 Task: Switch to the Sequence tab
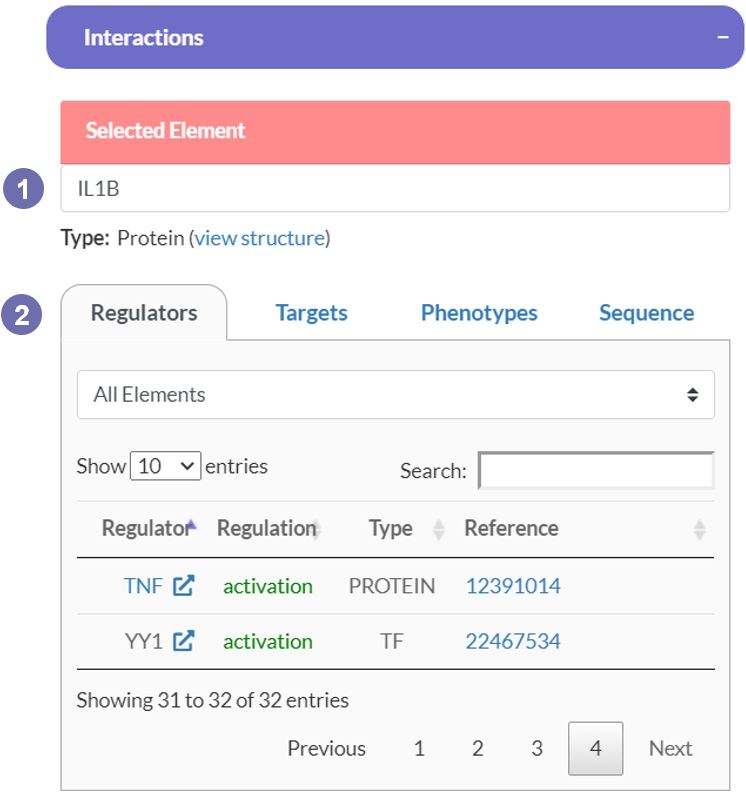click(647, 313)
